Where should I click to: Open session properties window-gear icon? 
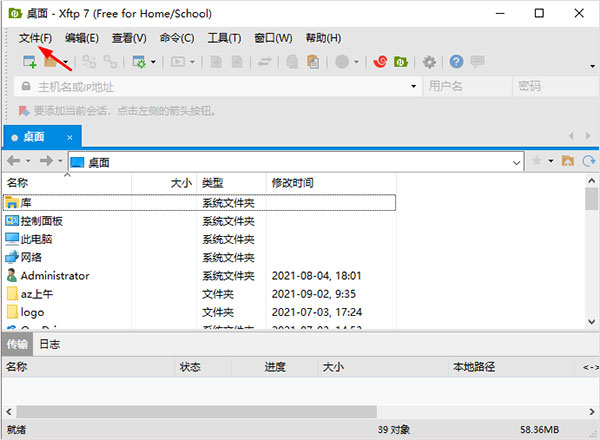139,62
